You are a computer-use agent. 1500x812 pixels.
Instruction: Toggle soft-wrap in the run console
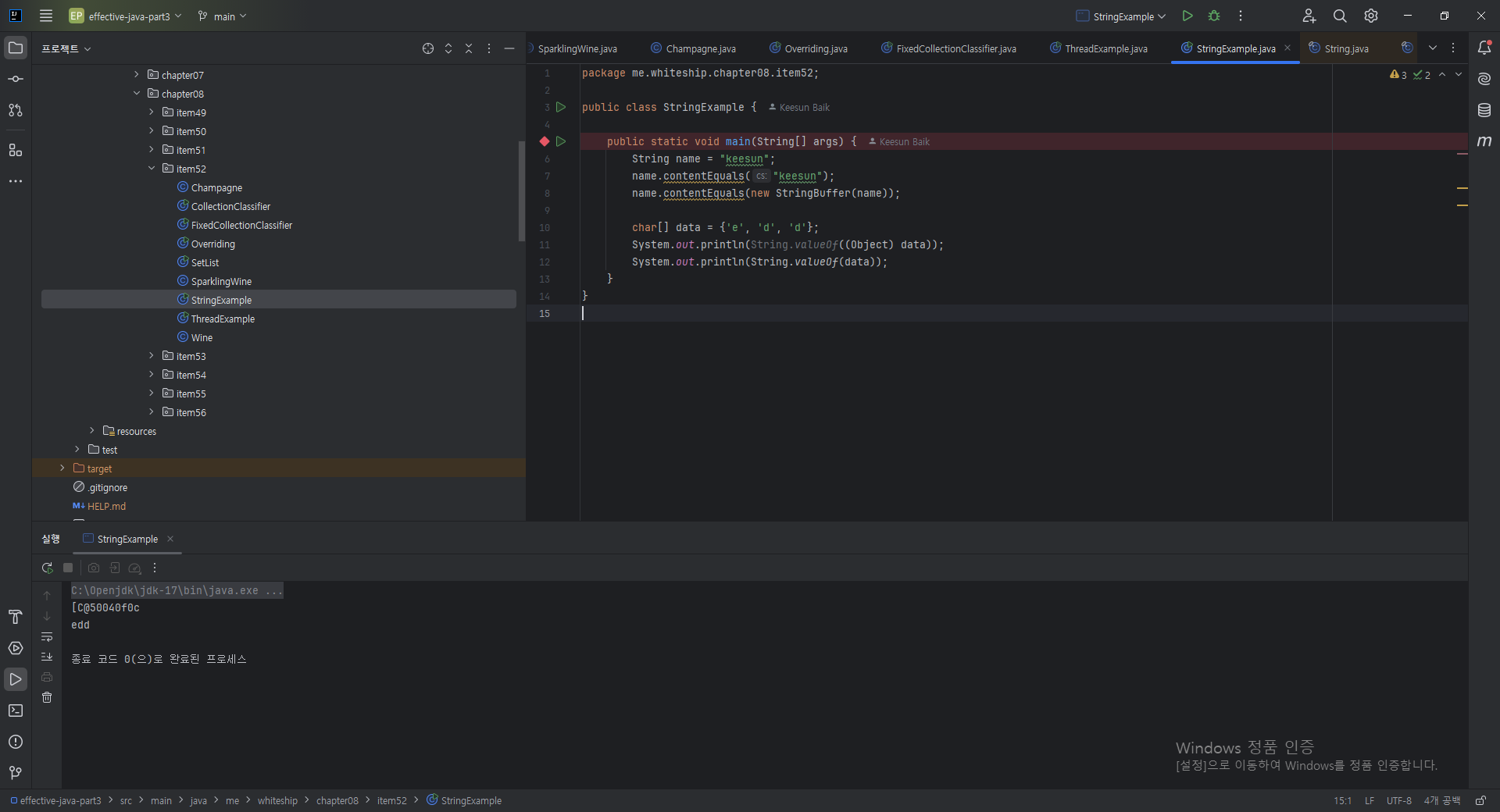(x=47, y=636)
